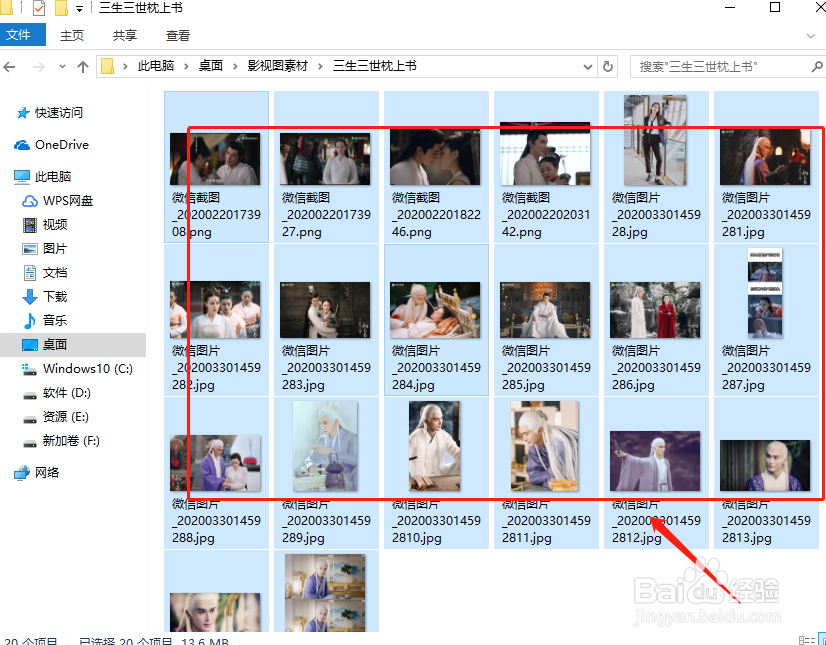This screenshot has width=826, height=645.
Task: Refresh the current folder
Action: pos(607,66)
